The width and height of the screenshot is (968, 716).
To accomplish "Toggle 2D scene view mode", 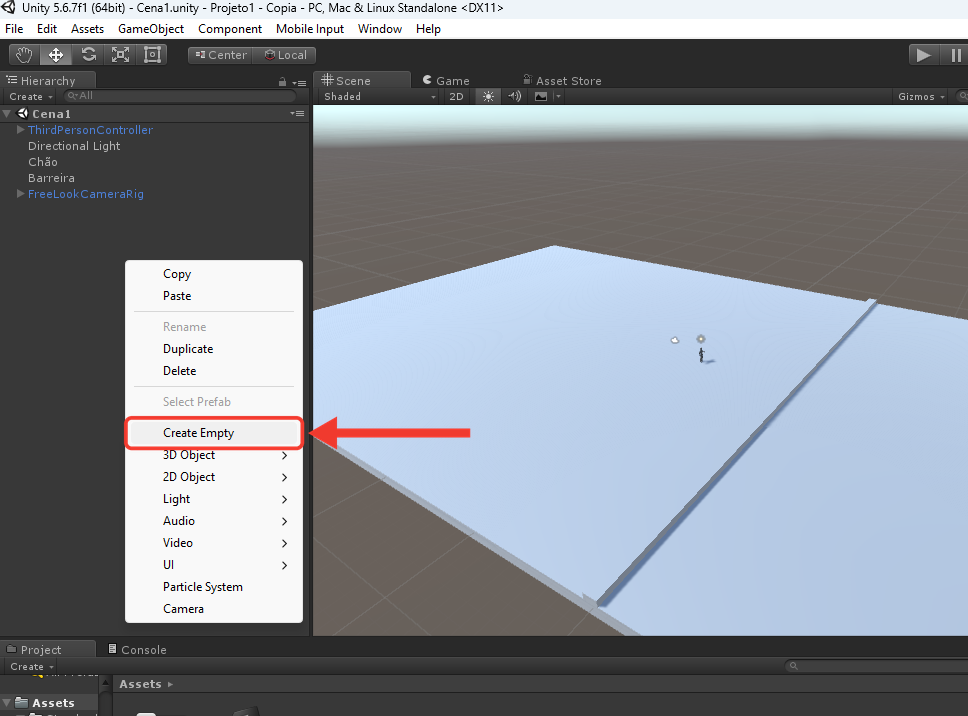I will pyautogui.click(x=456, y=96).
